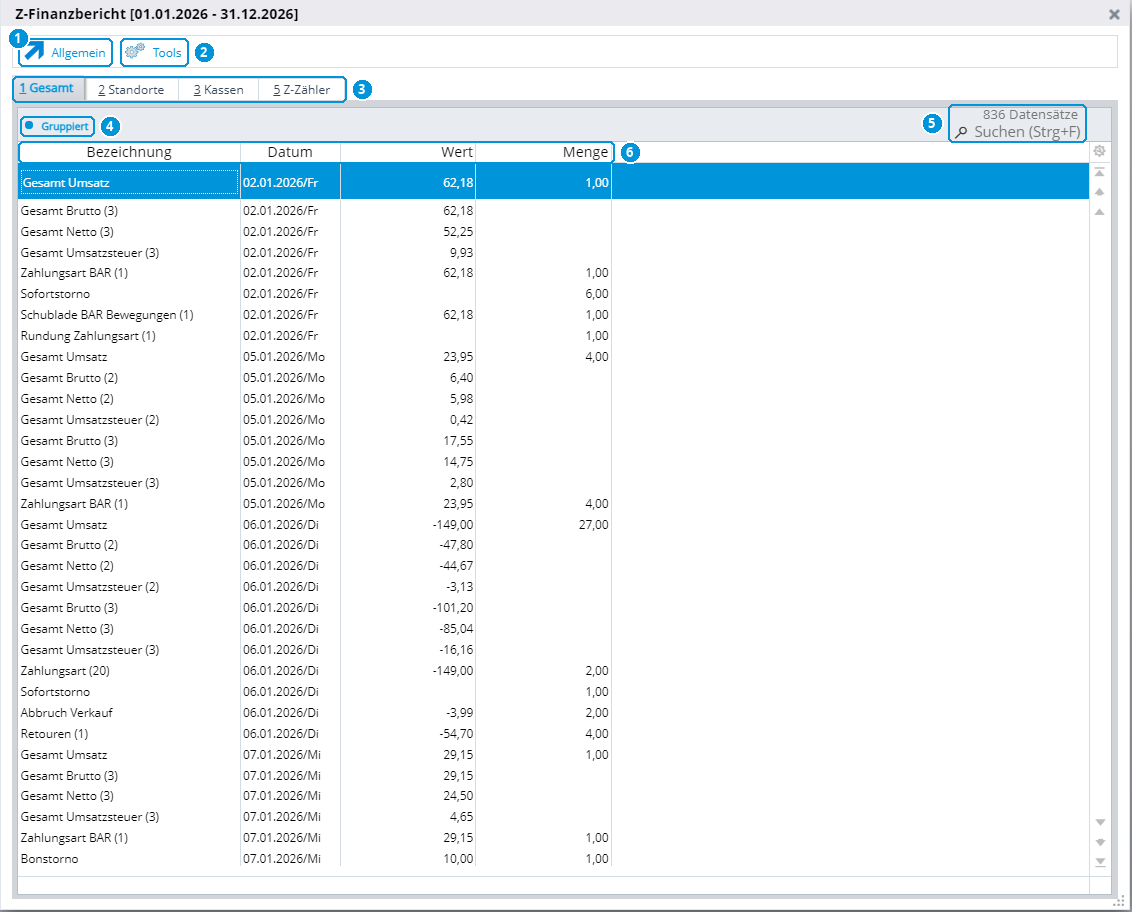
Task: Click the Suchen (Strg+F) search field
Action: [x=1018, y=132]
